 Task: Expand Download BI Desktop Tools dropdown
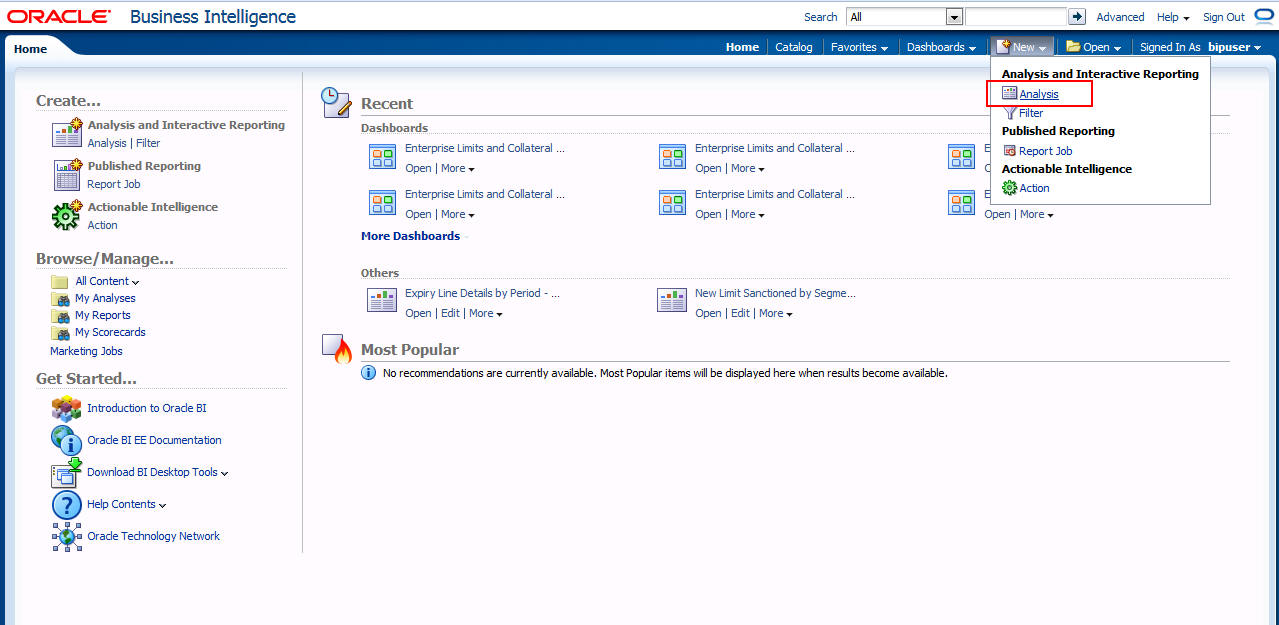click(224, 473)
